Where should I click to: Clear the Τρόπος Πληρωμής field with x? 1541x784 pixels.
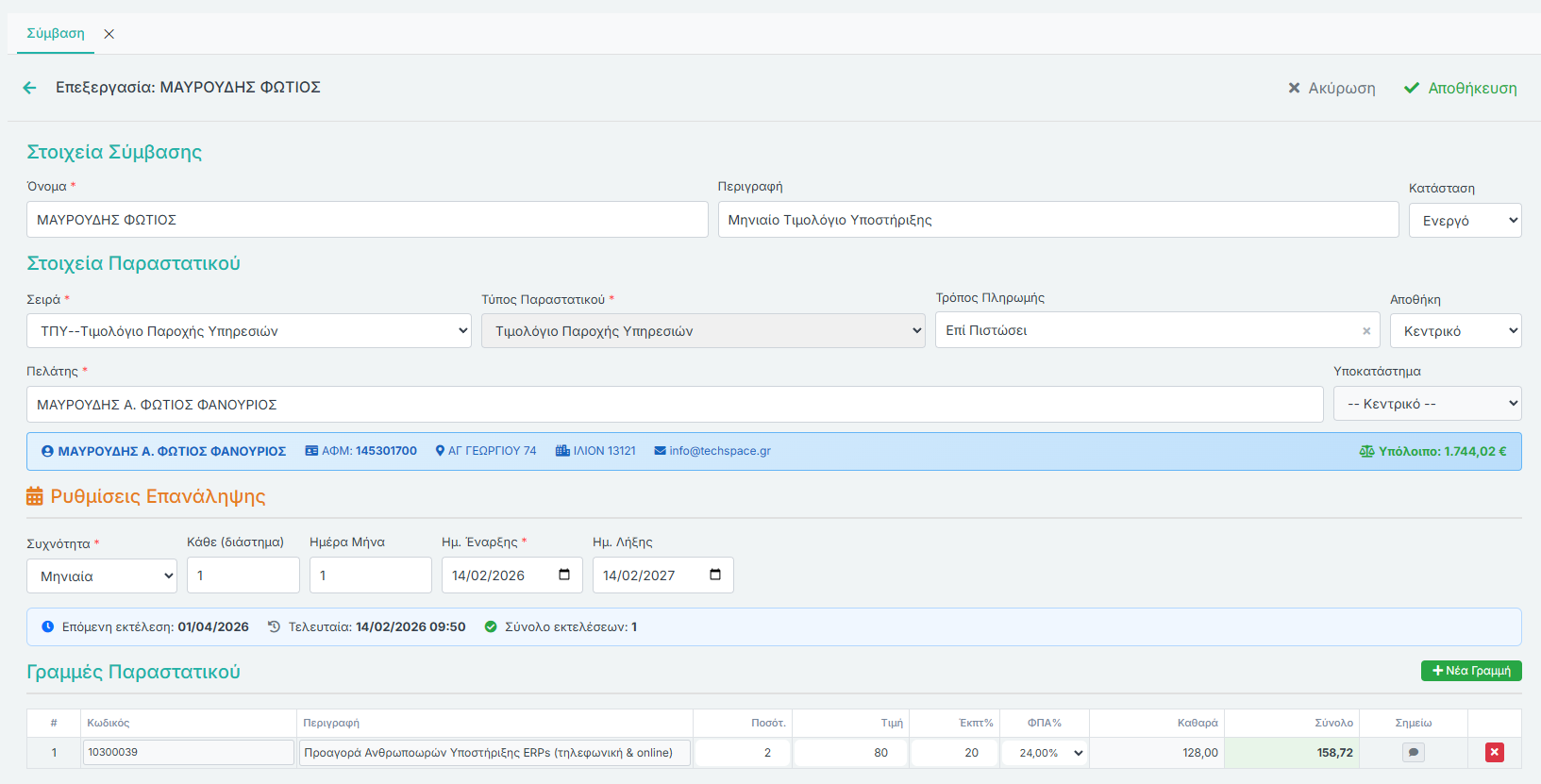(1365, 331)
